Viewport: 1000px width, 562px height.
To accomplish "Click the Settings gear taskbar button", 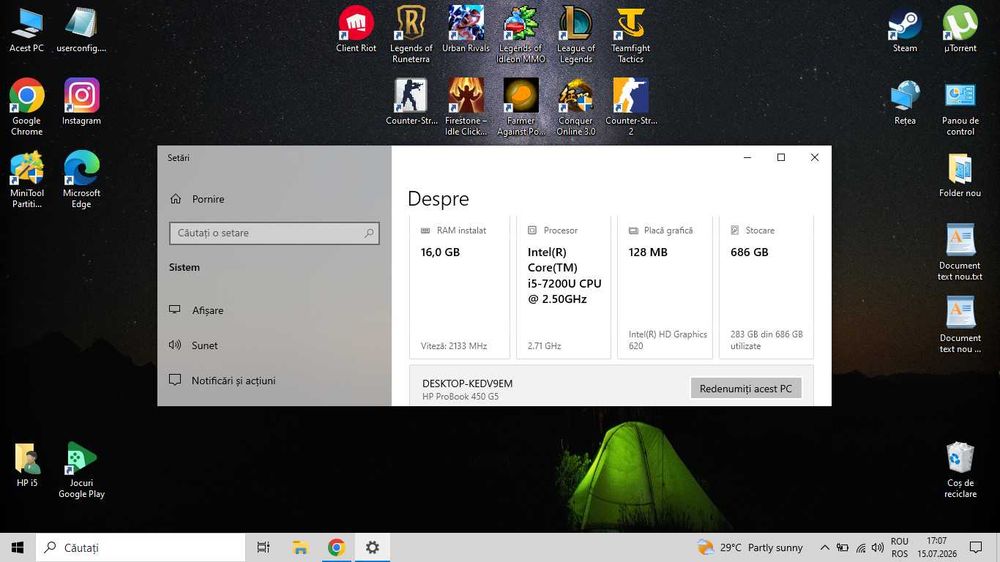I will pos(372,547).
